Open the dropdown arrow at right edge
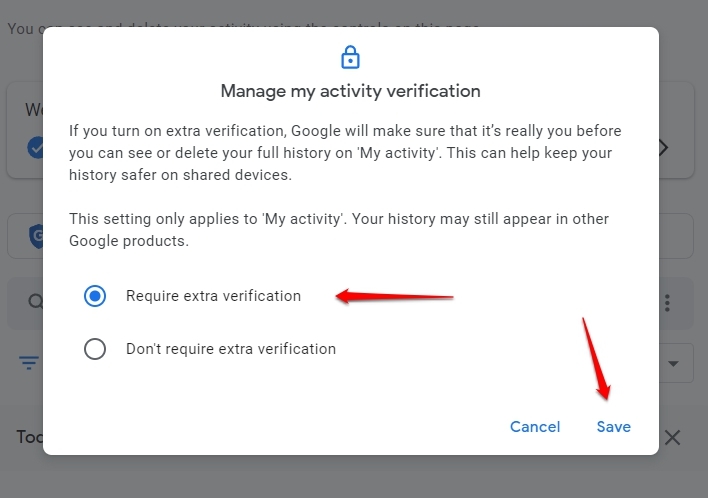This screenshot has height=498, width=708. (673, 363)
